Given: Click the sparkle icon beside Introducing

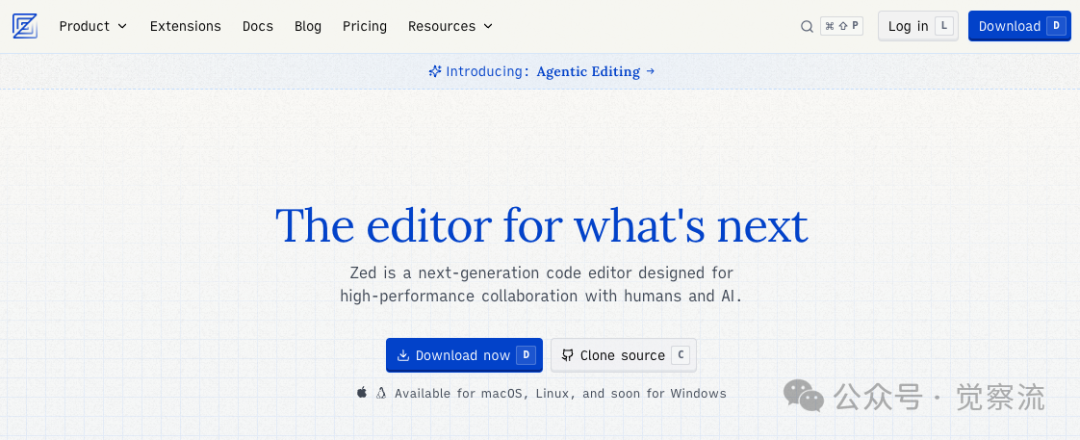Looking at the screenshot, I should (435, 71).
